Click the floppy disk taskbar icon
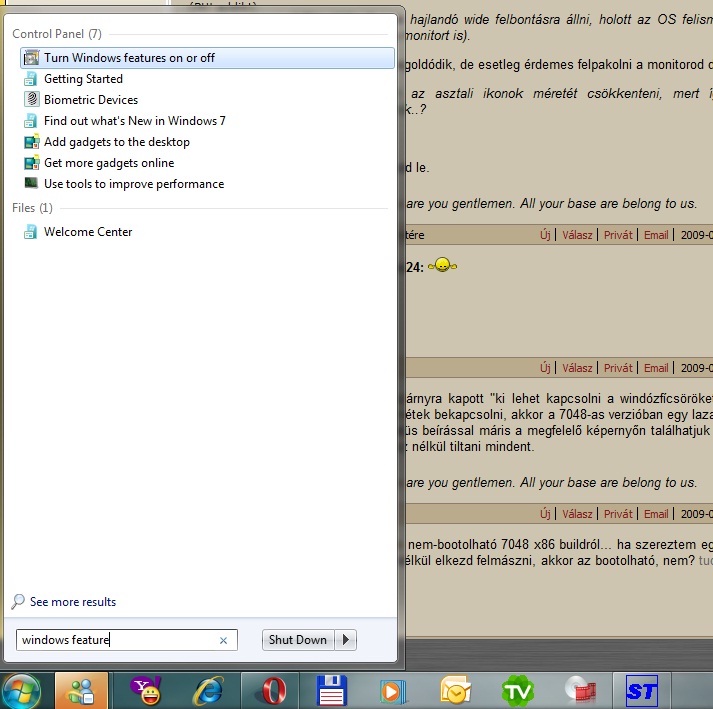The image size is (713, 709). [x=331, y=691]
